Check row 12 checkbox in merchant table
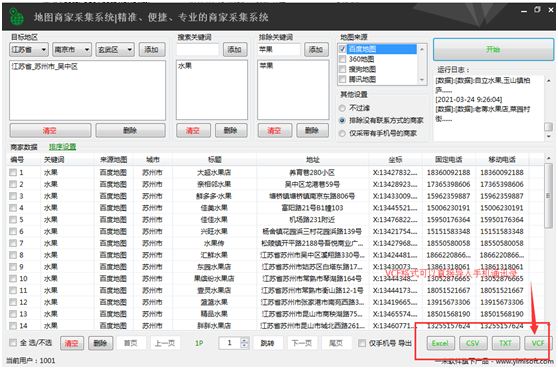Viewport: 558px width, 369px height. tap(13, 302)
